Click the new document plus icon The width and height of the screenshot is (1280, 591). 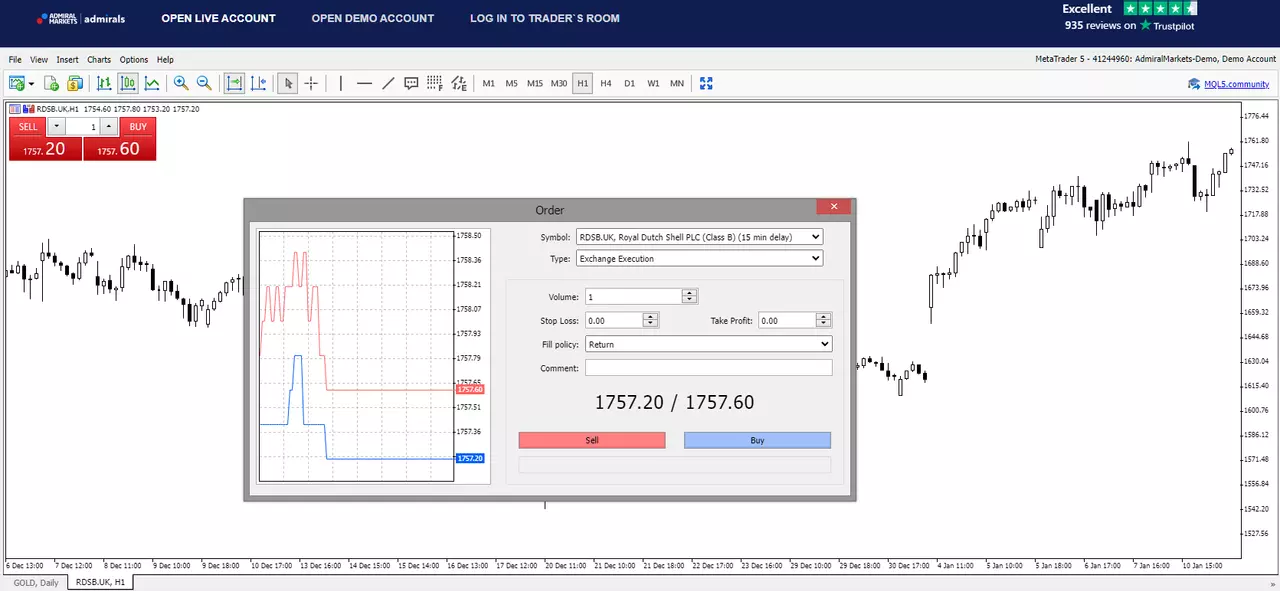click(x=52, y=84)
